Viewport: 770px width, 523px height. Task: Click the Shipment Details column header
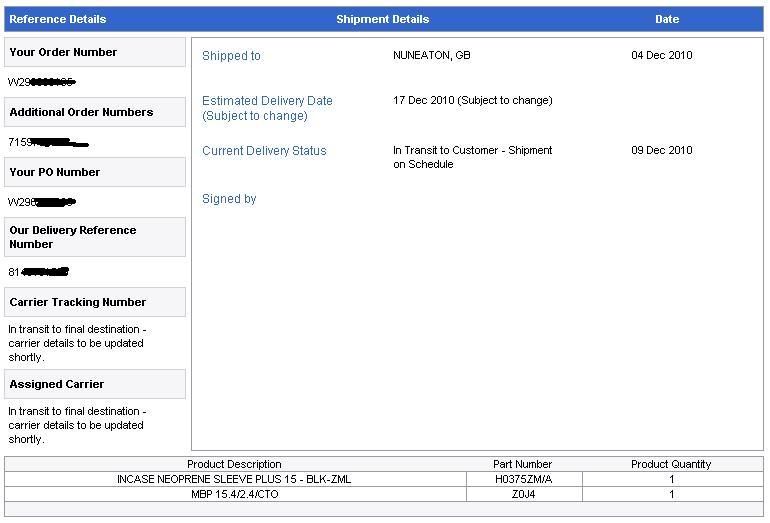pos(382,19)
